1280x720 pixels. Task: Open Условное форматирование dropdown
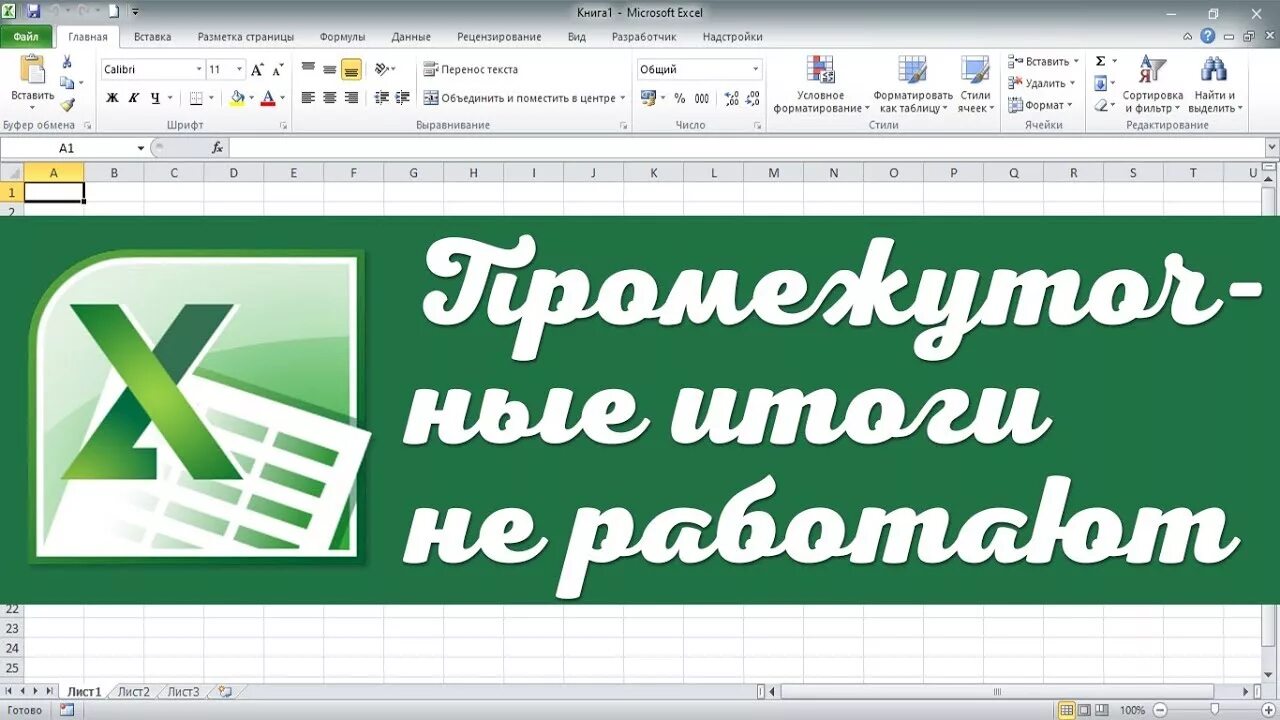(x=820, y=84)
